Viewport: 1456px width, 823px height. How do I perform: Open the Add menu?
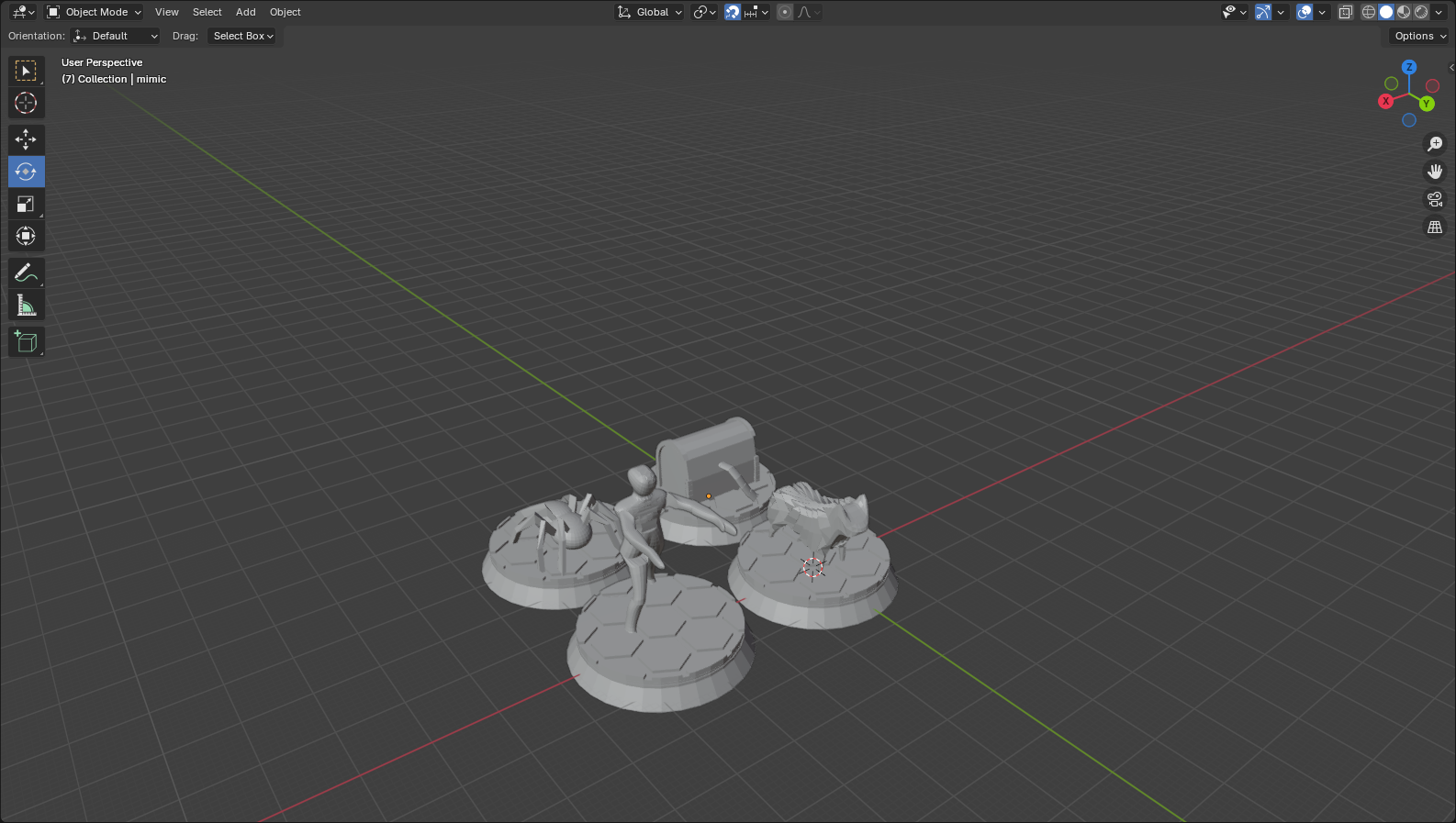click(x=245, y=12)
